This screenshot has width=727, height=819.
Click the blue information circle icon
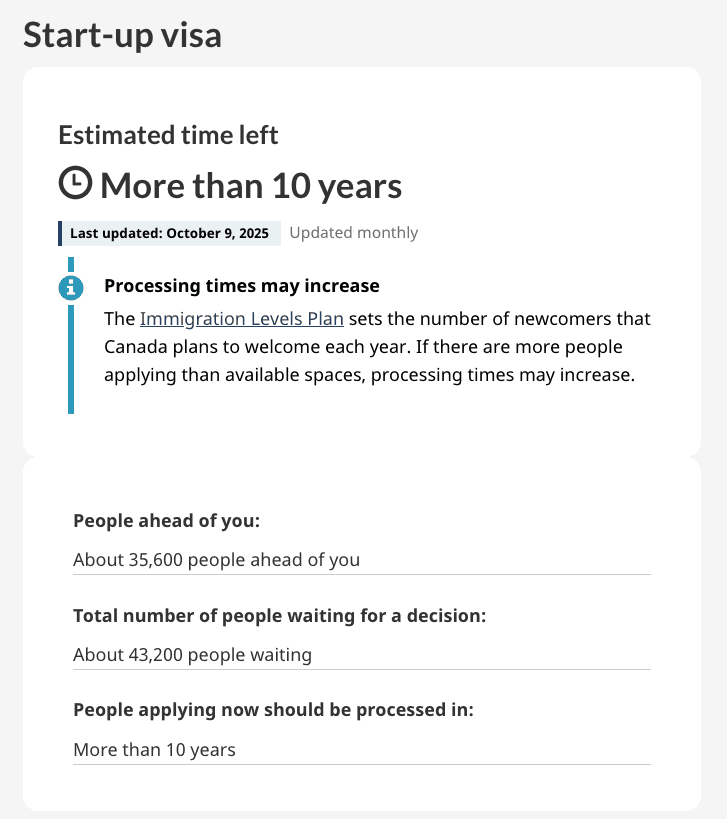point(70,288)
